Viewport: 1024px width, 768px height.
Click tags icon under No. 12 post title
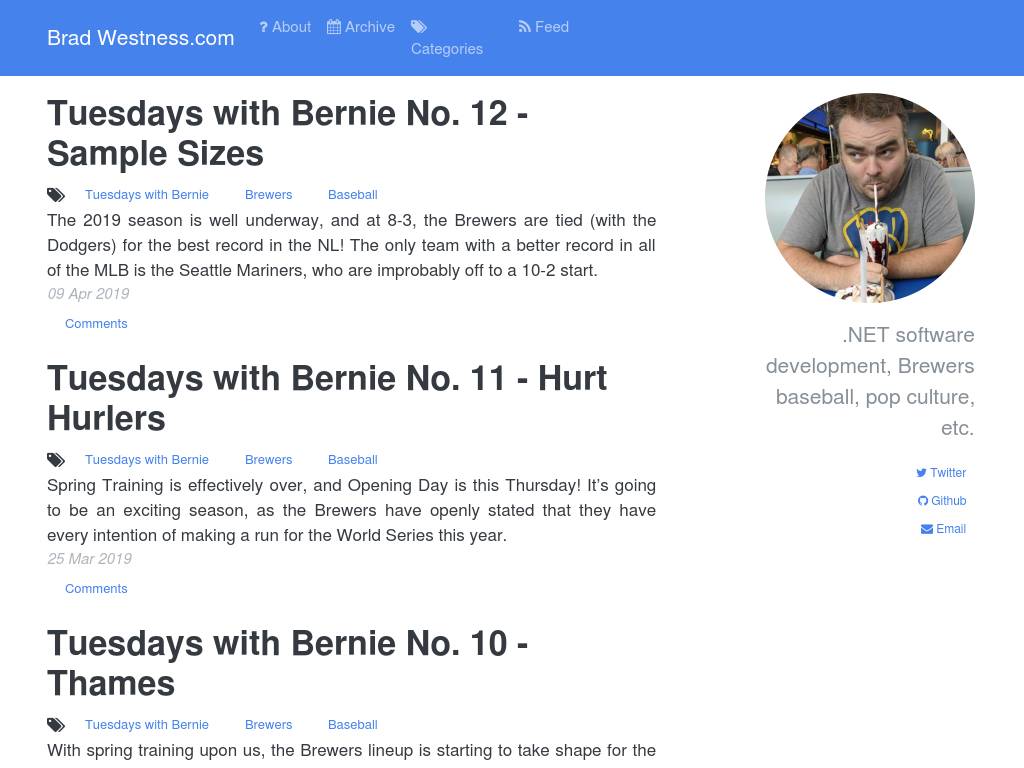[56, 195]
